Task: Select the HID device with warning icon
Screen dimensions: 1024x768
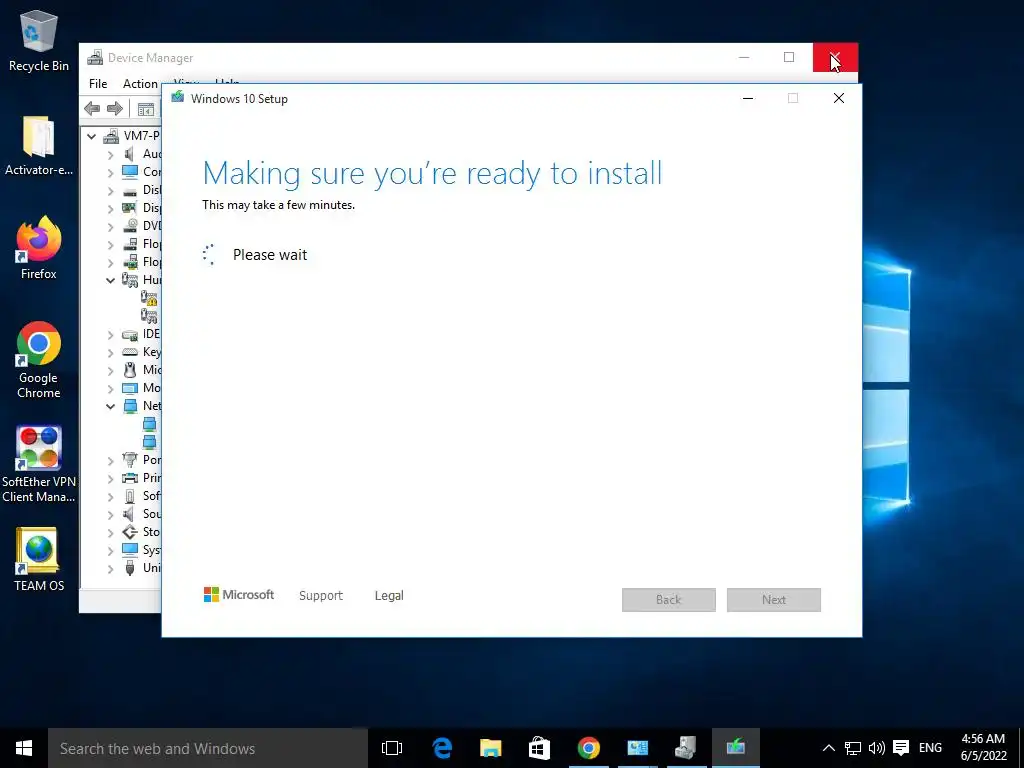Action: click(149, 298)
